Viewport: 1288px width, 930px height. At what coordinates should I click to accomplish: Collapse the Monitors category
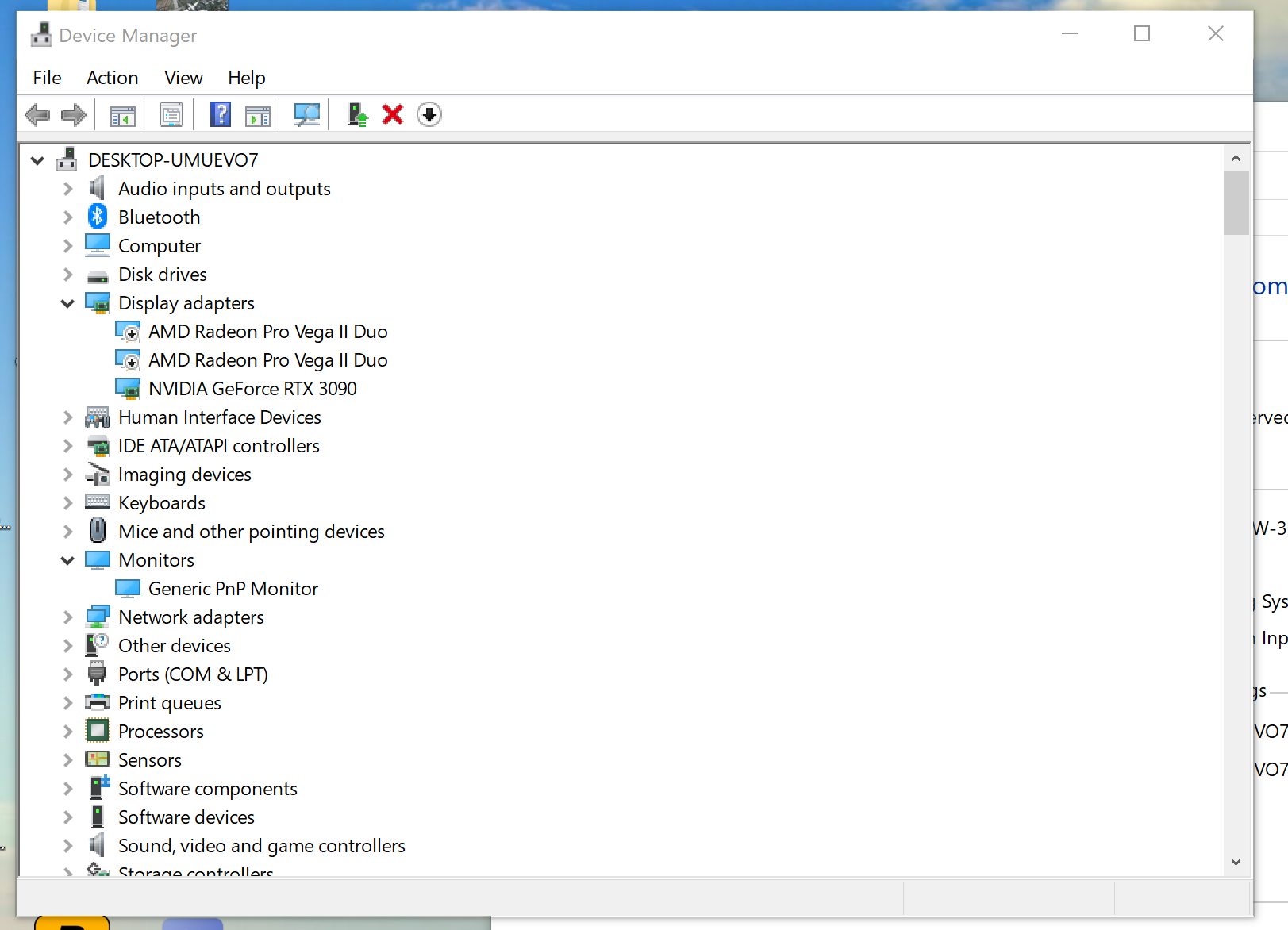(x=67, y=561)
